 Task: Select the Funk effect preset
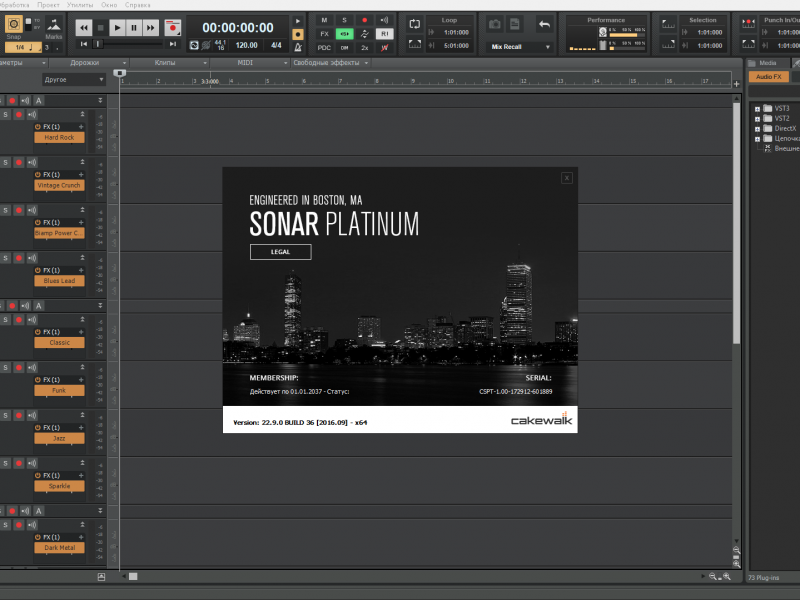coord(59,391)
